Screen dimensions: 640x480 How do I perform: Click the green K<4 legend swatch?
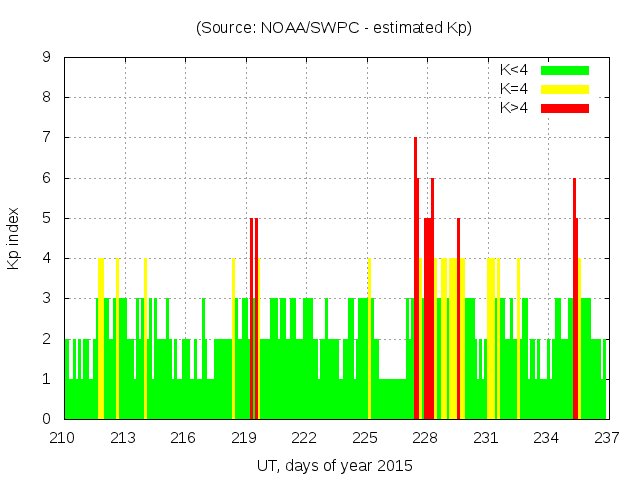(x=565, y=70)
